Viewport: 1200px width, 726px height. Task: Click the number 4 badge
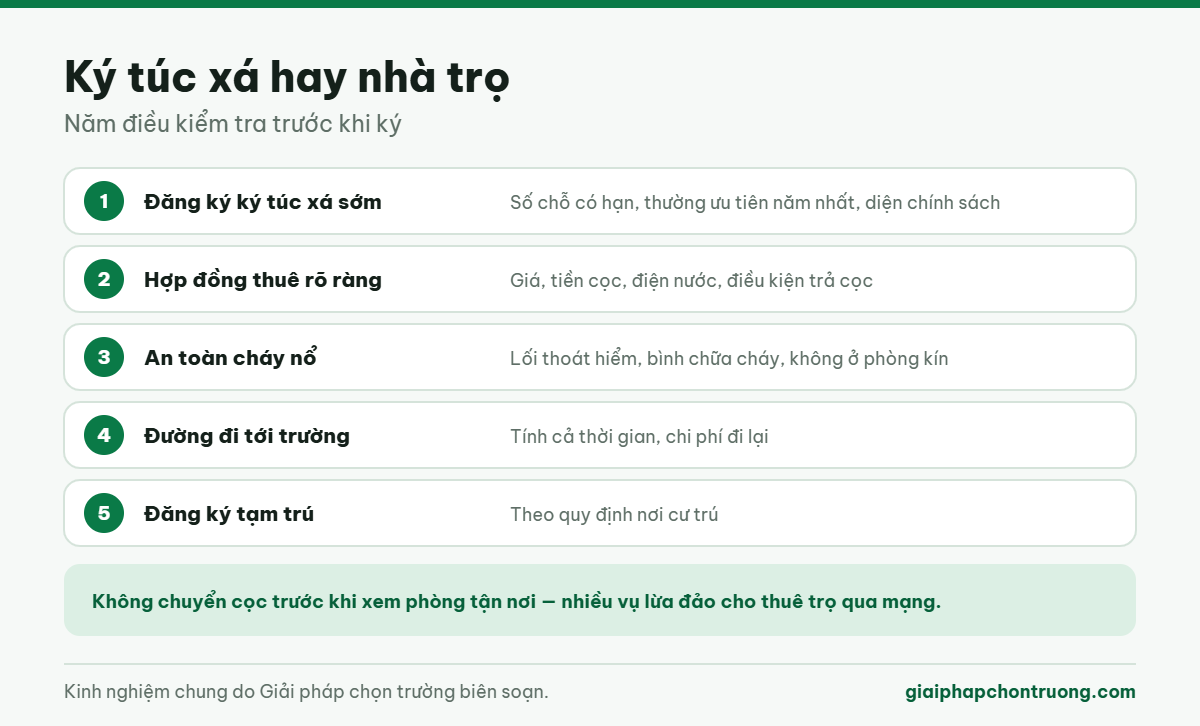[104, 435]
